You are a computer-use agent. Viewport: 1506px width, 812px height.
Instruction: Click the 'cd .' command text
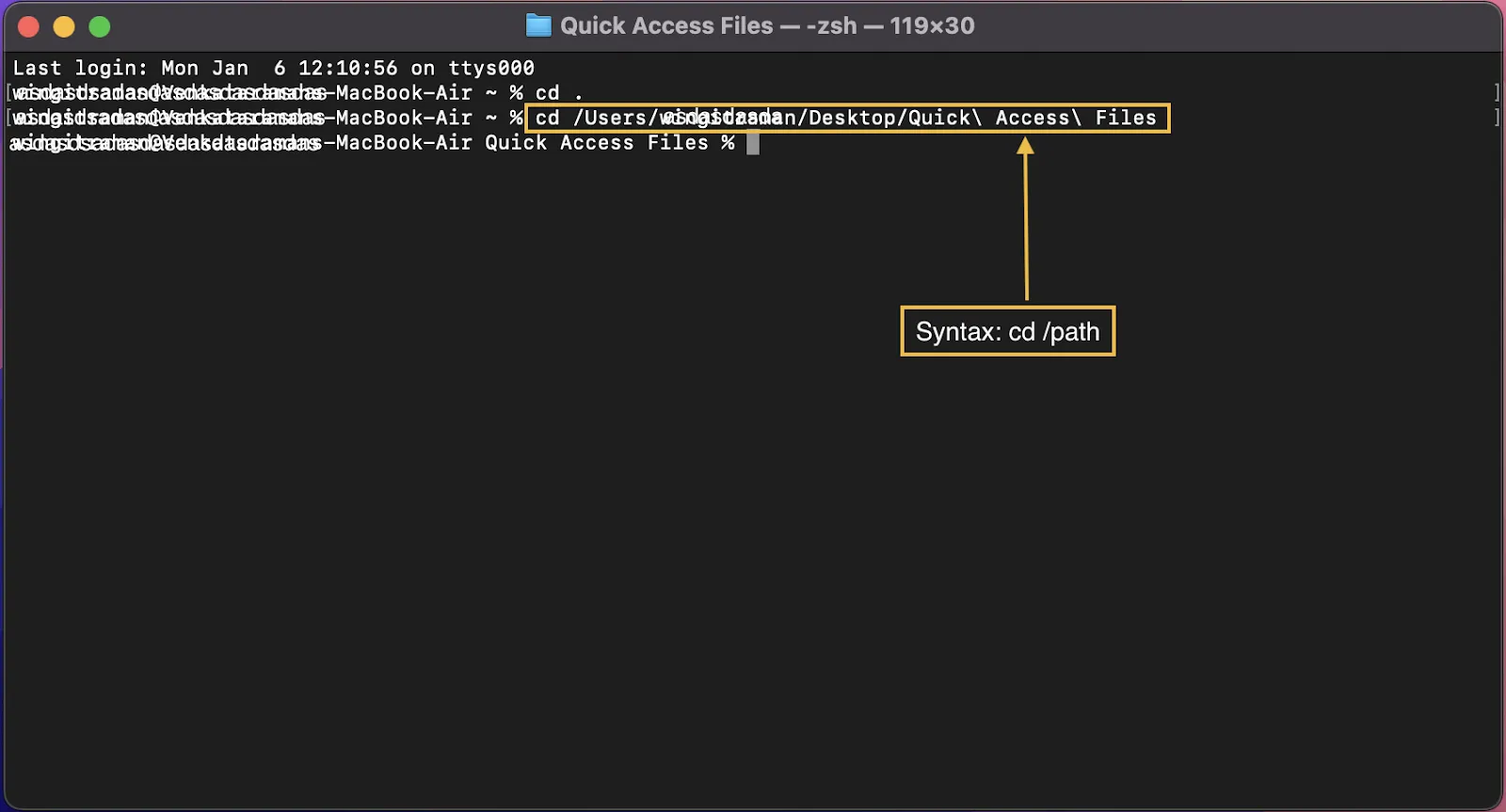point(560,92)
